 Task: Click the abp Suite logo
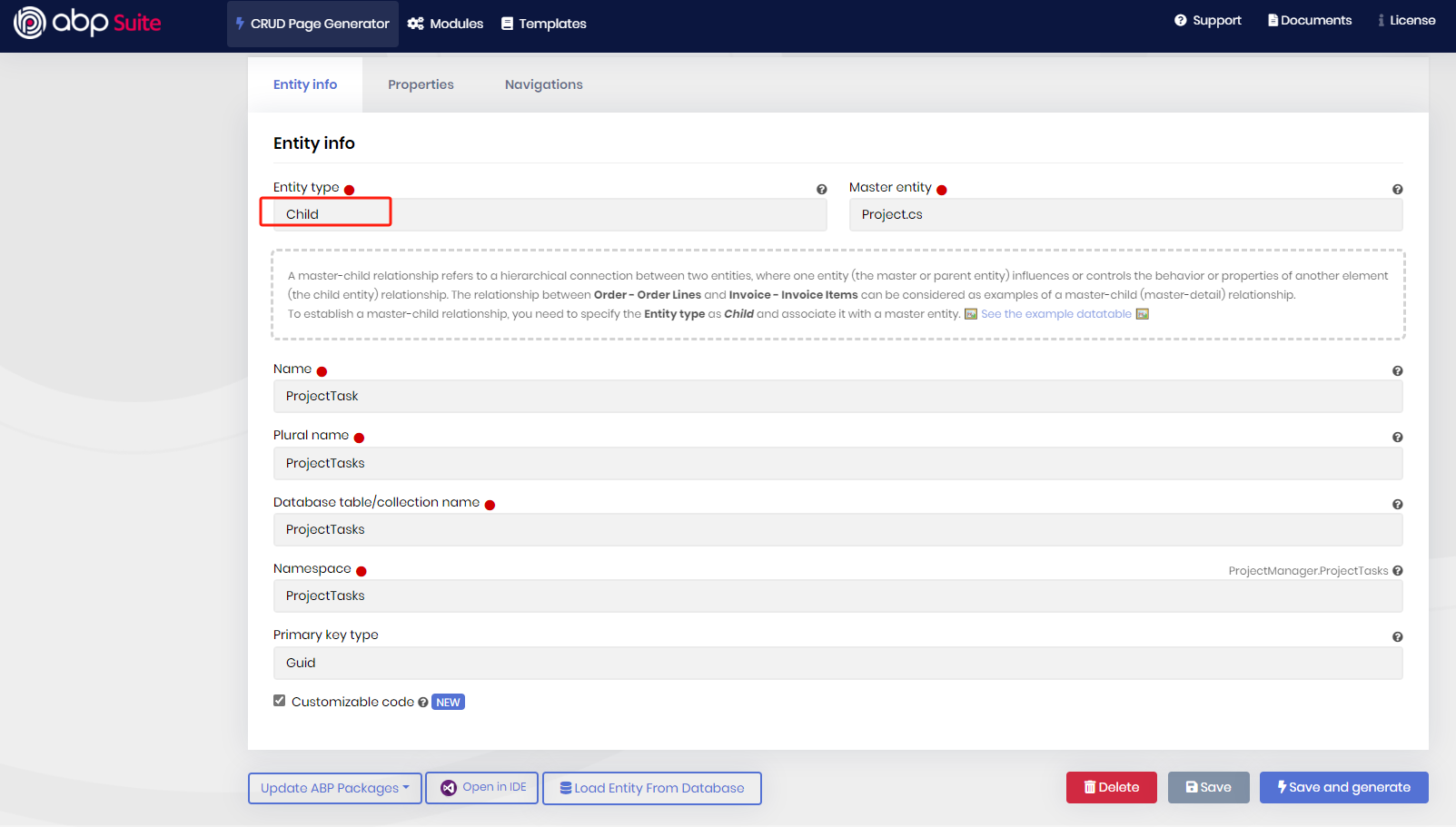pyautogui.click(x=87, y=23)
